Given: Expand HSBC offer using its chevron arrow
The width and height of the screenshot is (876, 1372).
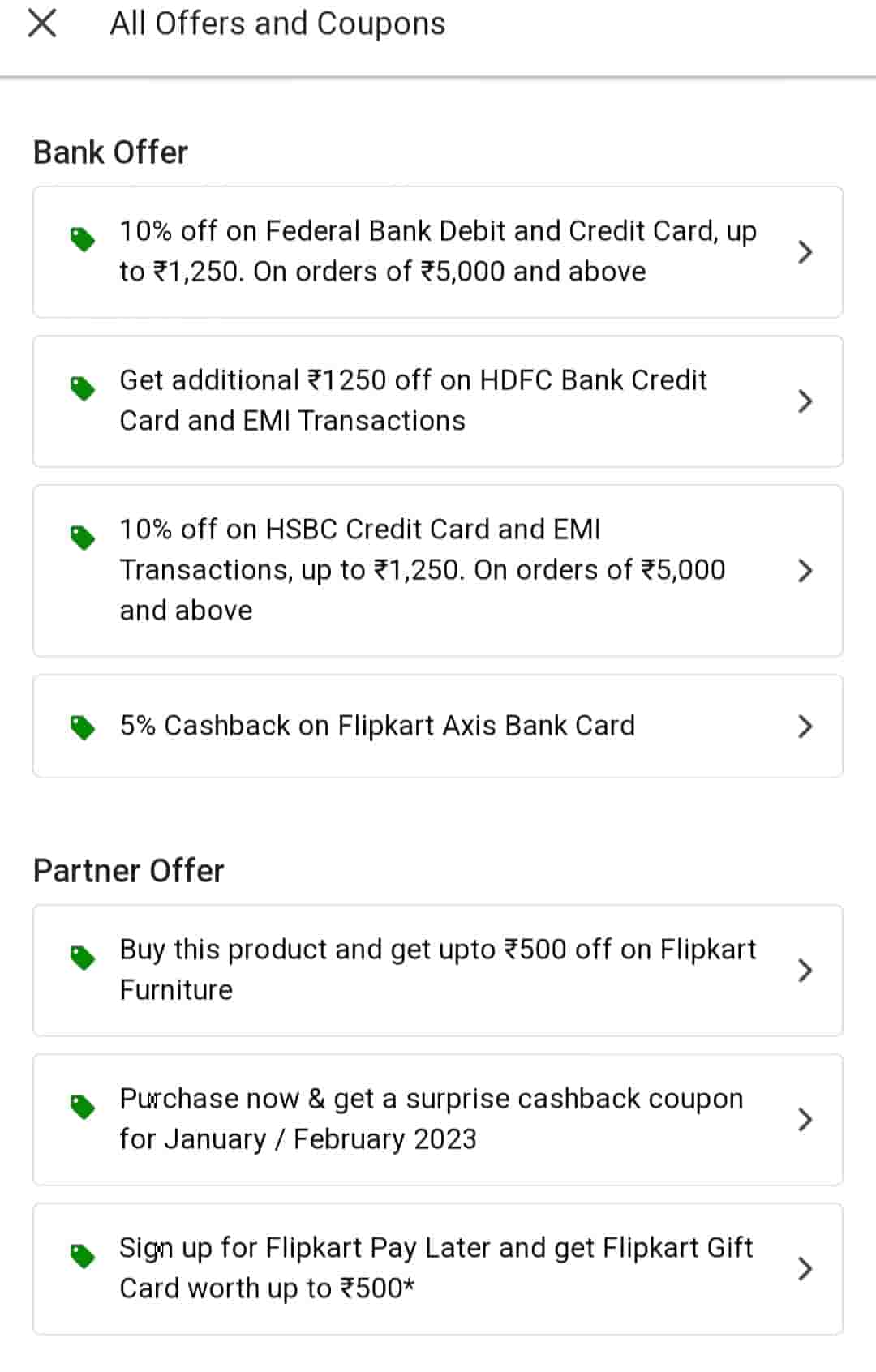Looking at the screenshot, I should [x=805, y=571].
